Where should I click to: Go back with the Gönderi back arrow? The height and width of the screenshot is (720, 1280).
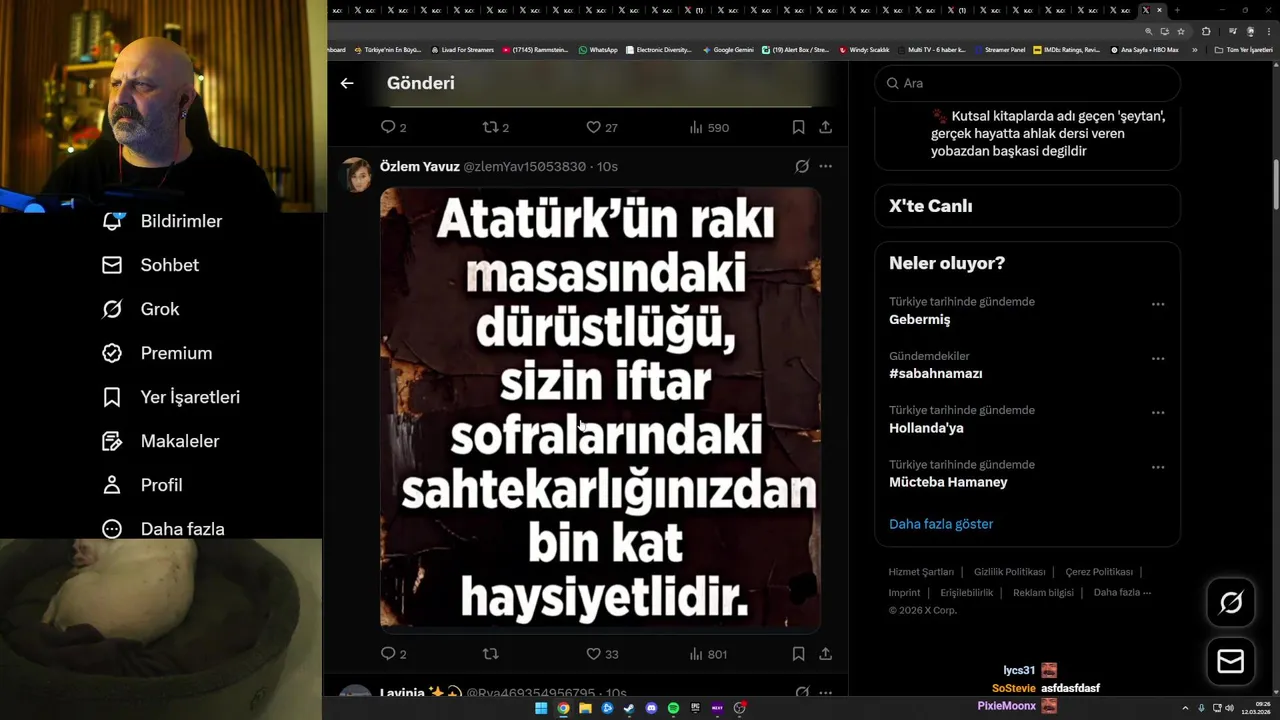point(347,83)
